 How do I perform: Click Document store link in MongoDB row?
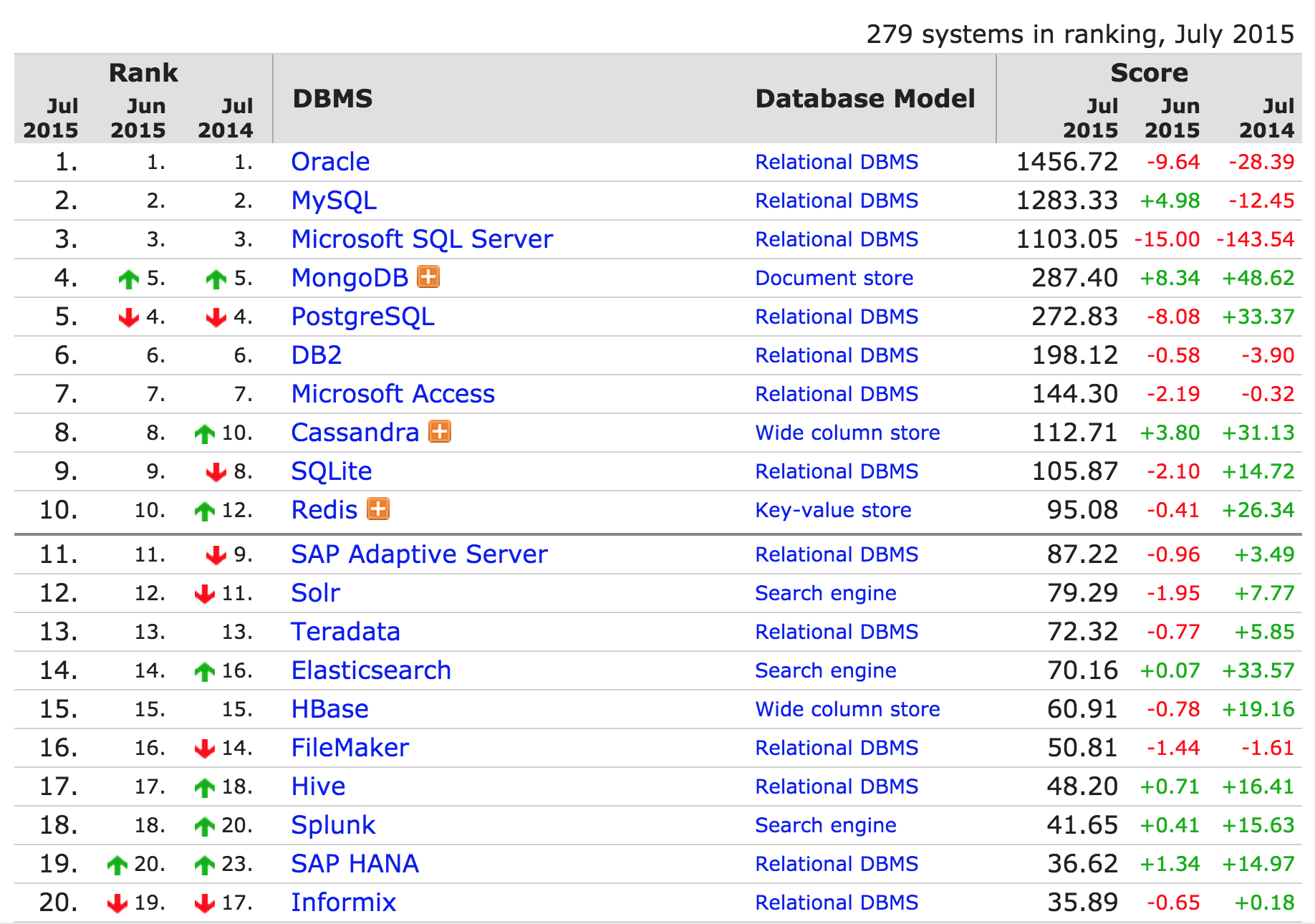click(x=834, y=278)
